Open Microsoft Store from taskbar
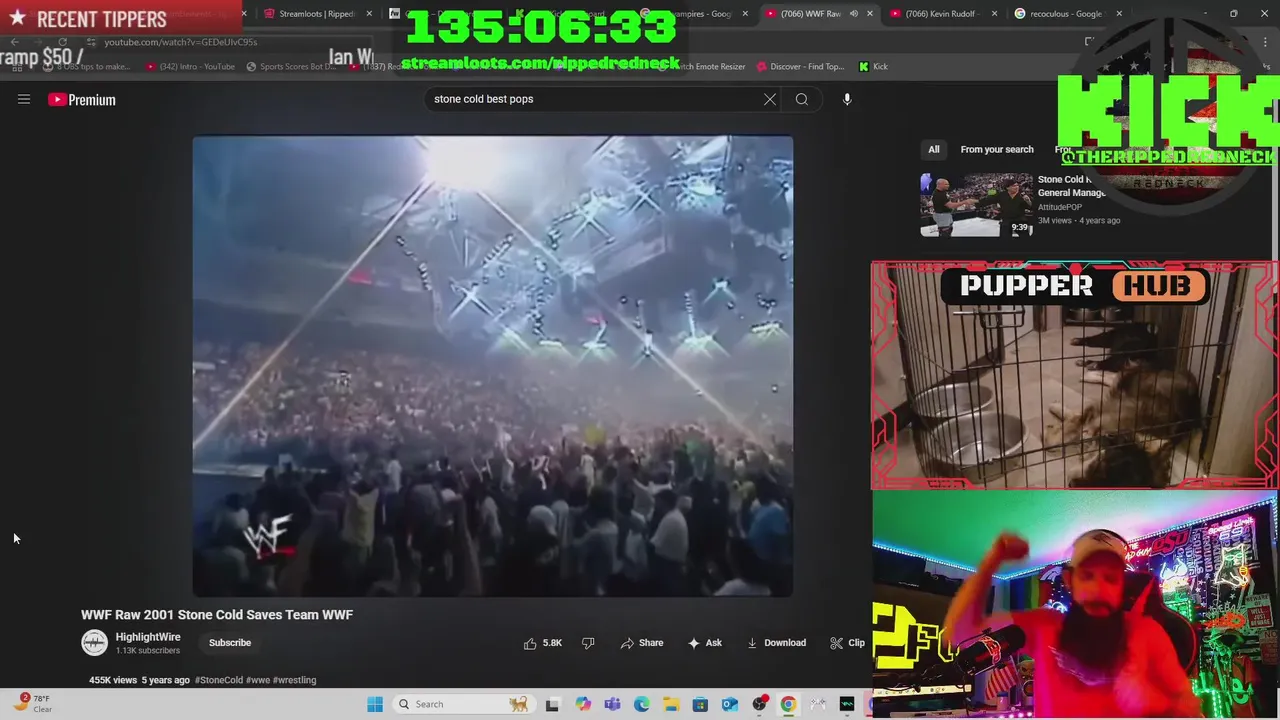The height and width of the screenshot is (720, 1280). coord(700,704)
